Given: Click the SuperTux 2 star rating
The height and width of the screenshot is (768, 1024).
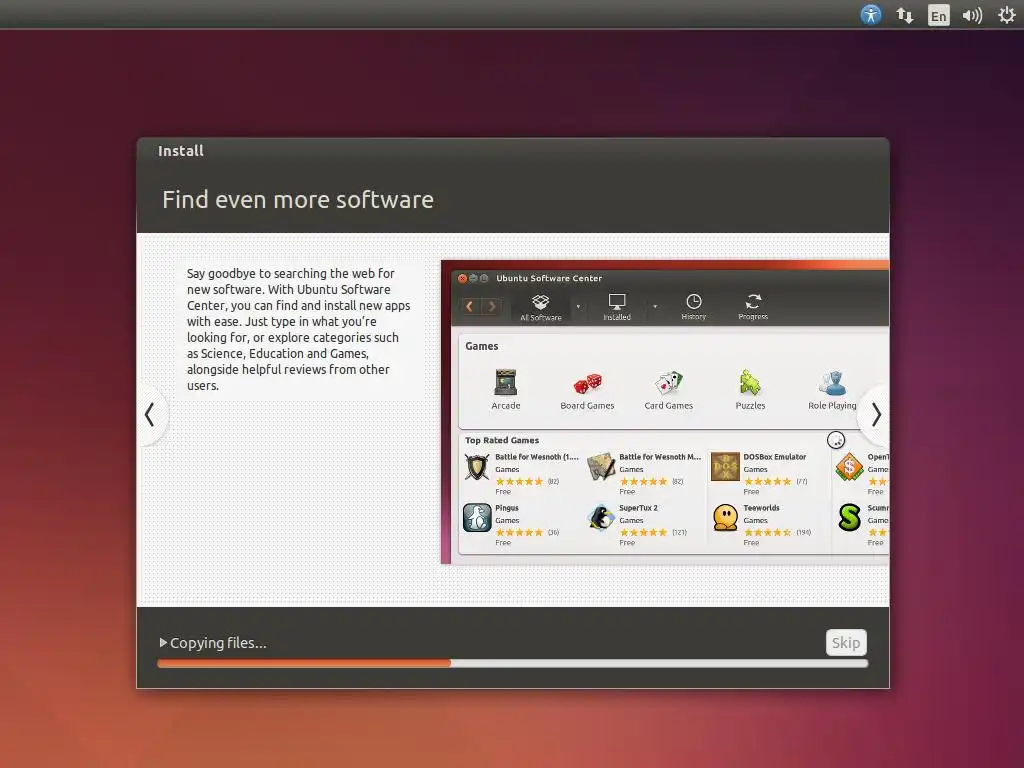Looking at the screenshot, I should pyautogui.click(x=644, y=532).
